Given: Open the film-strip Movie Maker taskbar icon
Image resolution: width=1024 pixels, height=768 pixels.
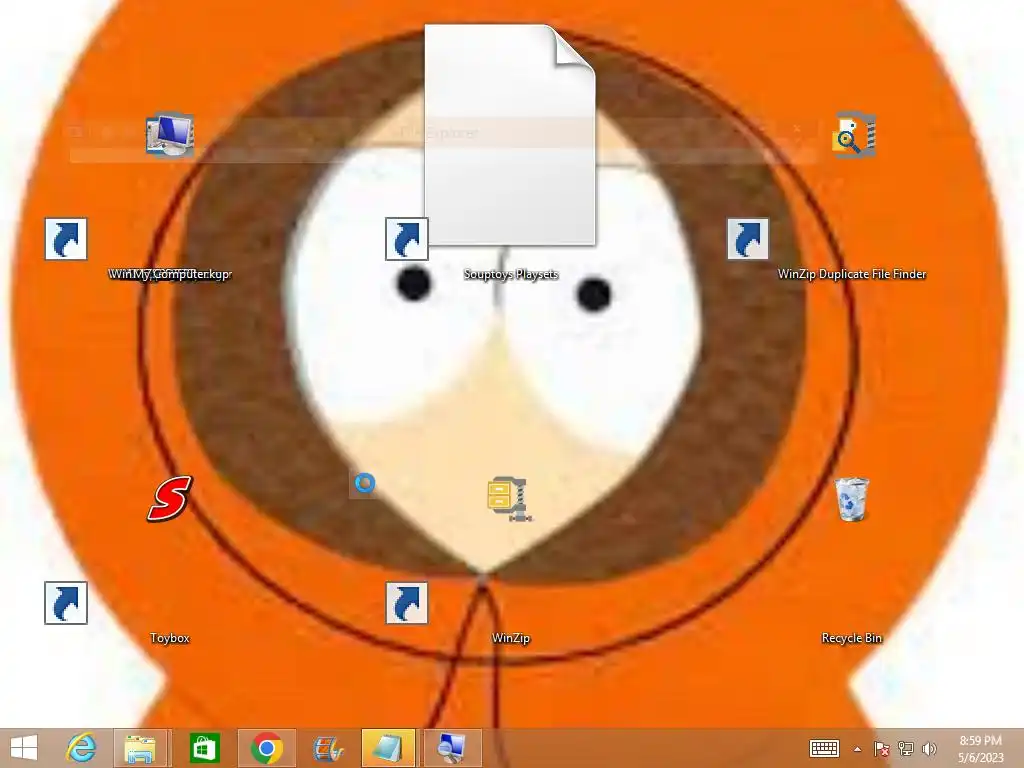Looking at the screenshot, I should (x=328, y=748).
